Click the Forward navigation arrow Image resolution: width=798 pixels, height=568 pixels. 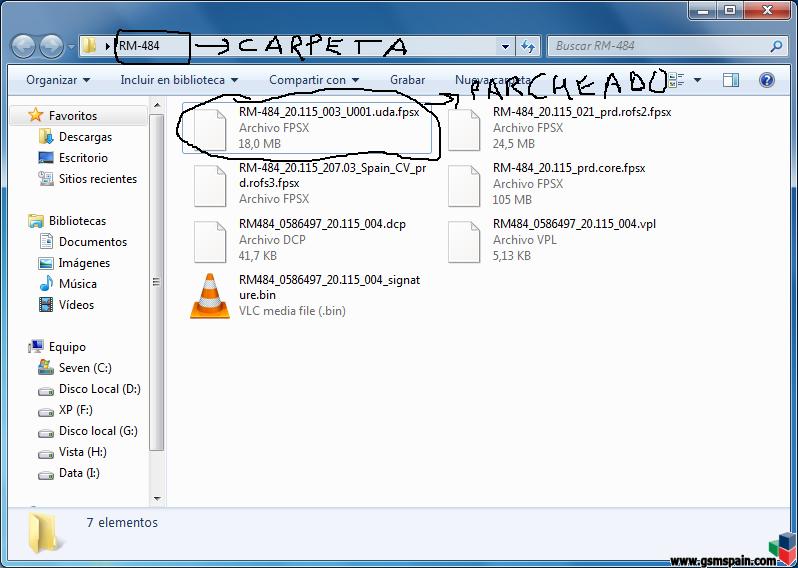(51, 46)
